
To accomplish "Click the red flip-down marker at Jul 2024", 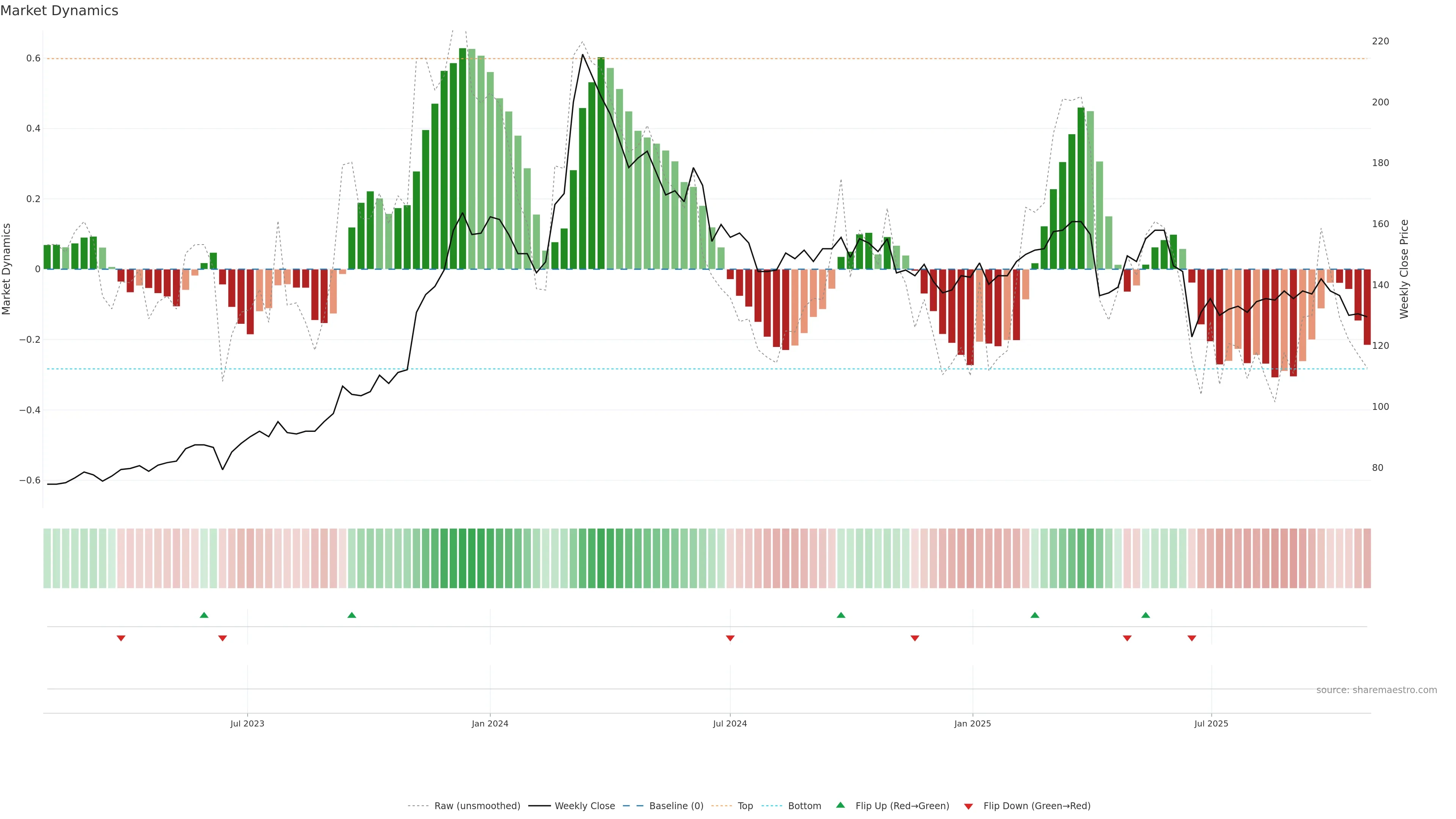I will tap(730, 638).
